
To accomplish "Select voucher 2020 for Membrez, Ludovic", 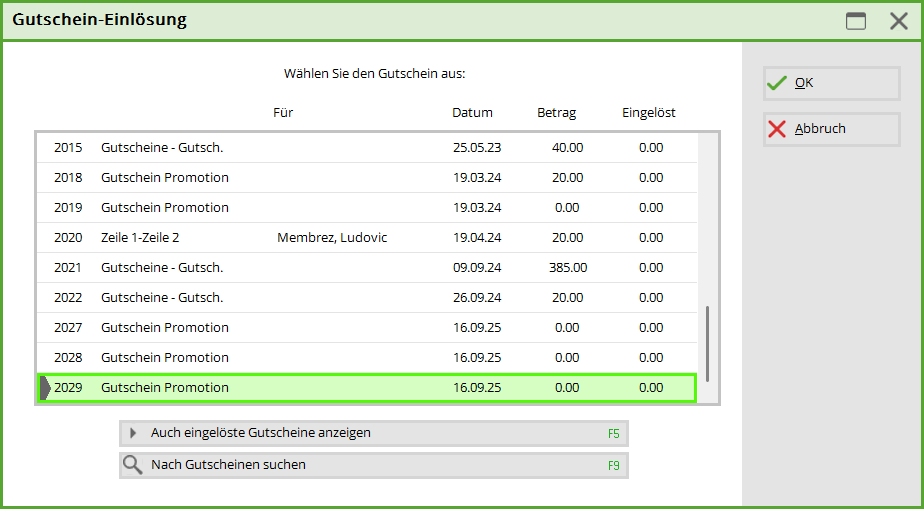I will click(x=366, y=238).
